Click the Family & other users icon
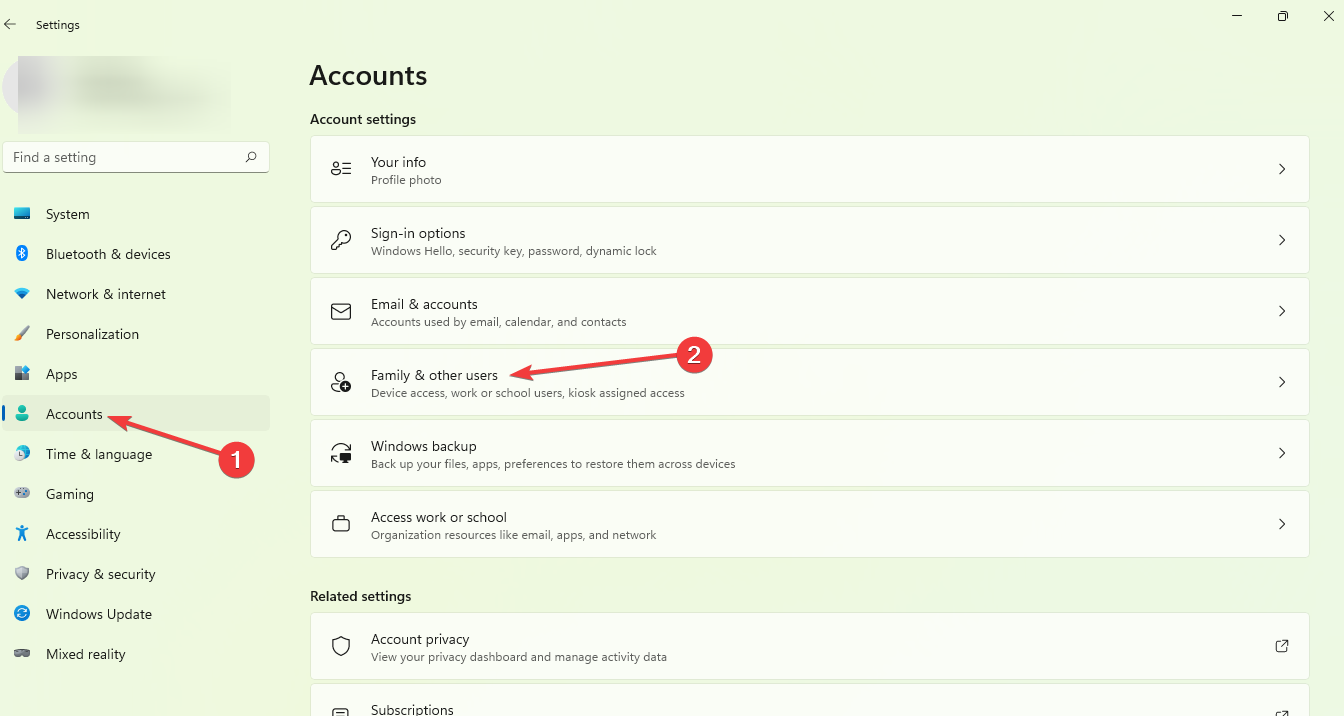The image size is (1344, 716). tap(341, 382)
